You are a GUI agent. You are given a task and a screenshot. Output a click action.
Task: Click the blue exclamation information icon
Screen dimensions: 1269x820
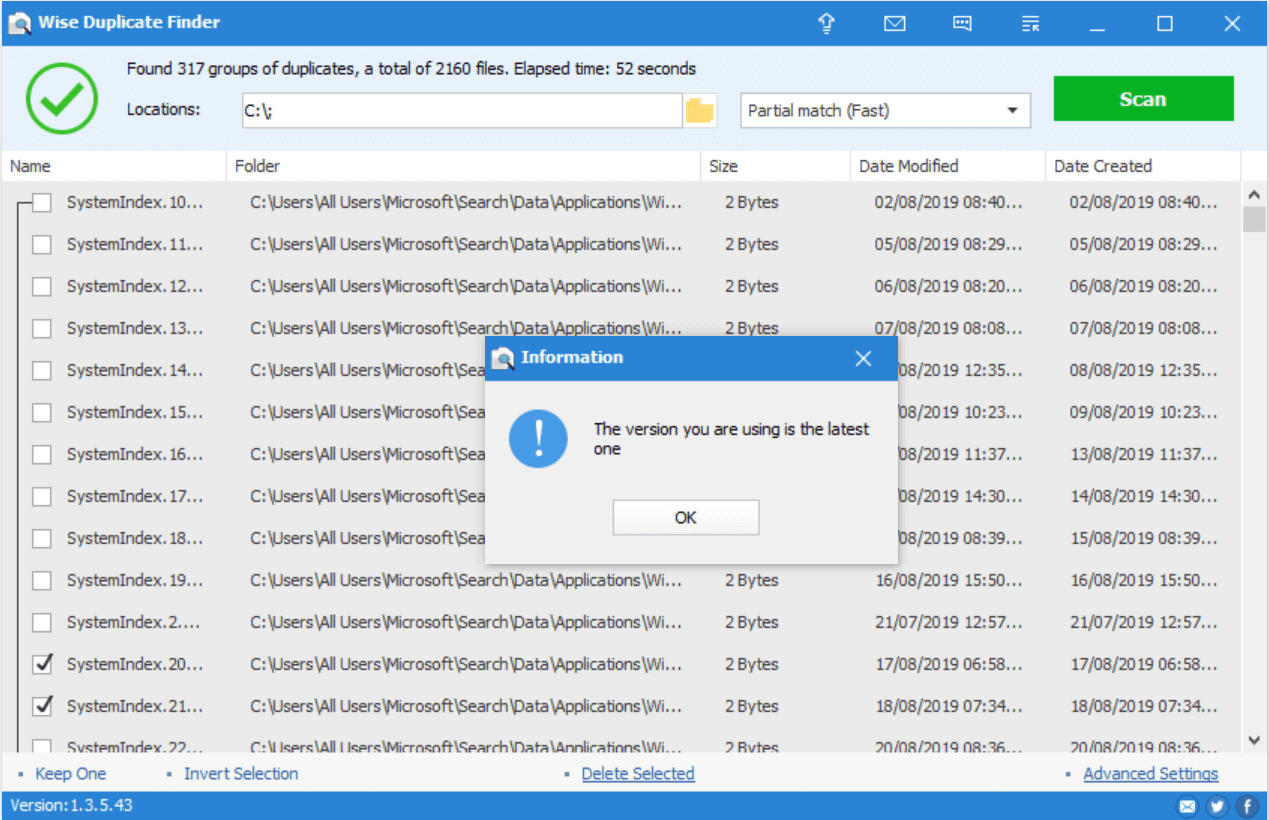click(x=538, y=438)
